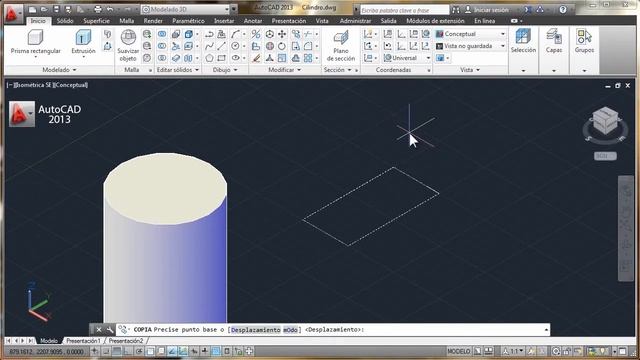Switch to the Render ribbon tab

click(153, 21)
